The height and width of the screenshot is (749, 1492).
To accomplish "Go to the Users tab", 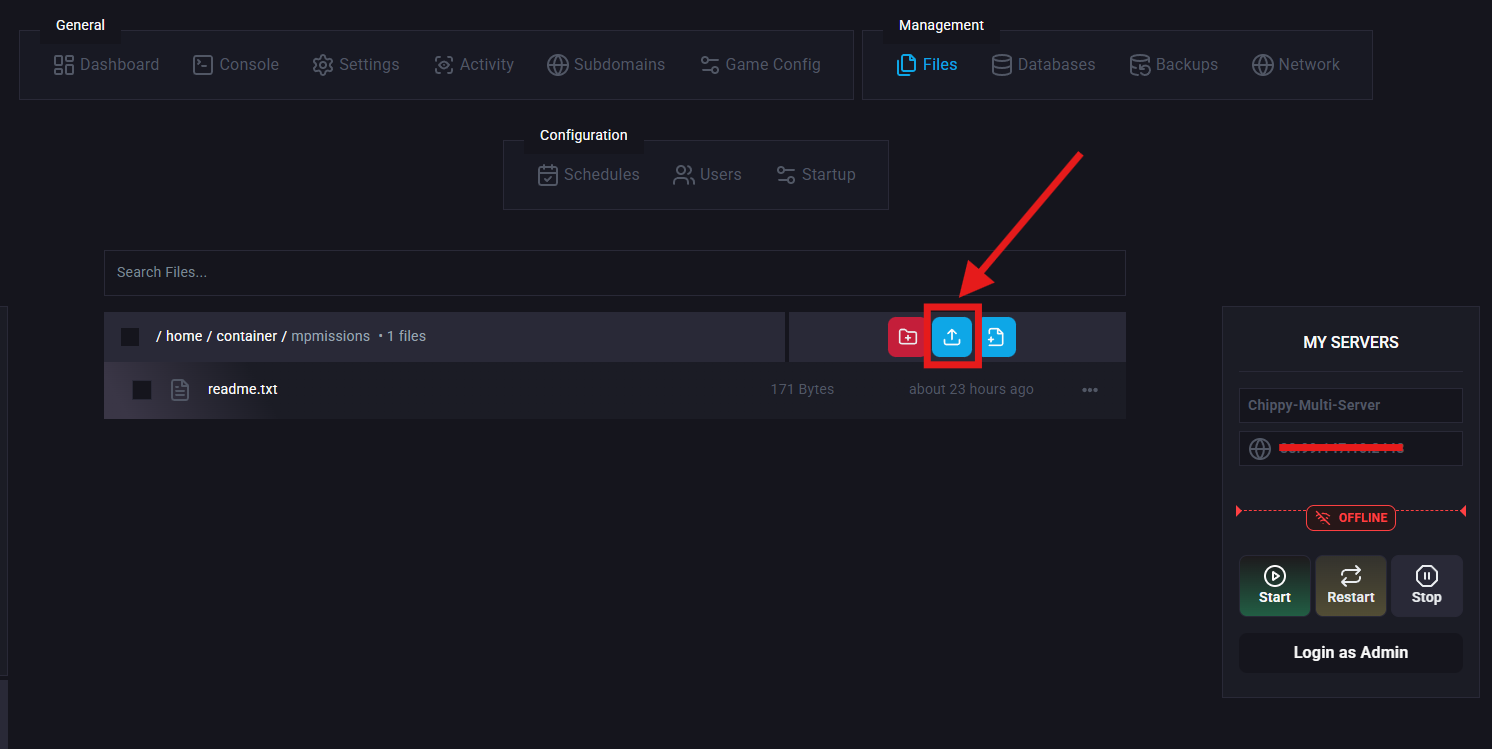I will (708, 175).
